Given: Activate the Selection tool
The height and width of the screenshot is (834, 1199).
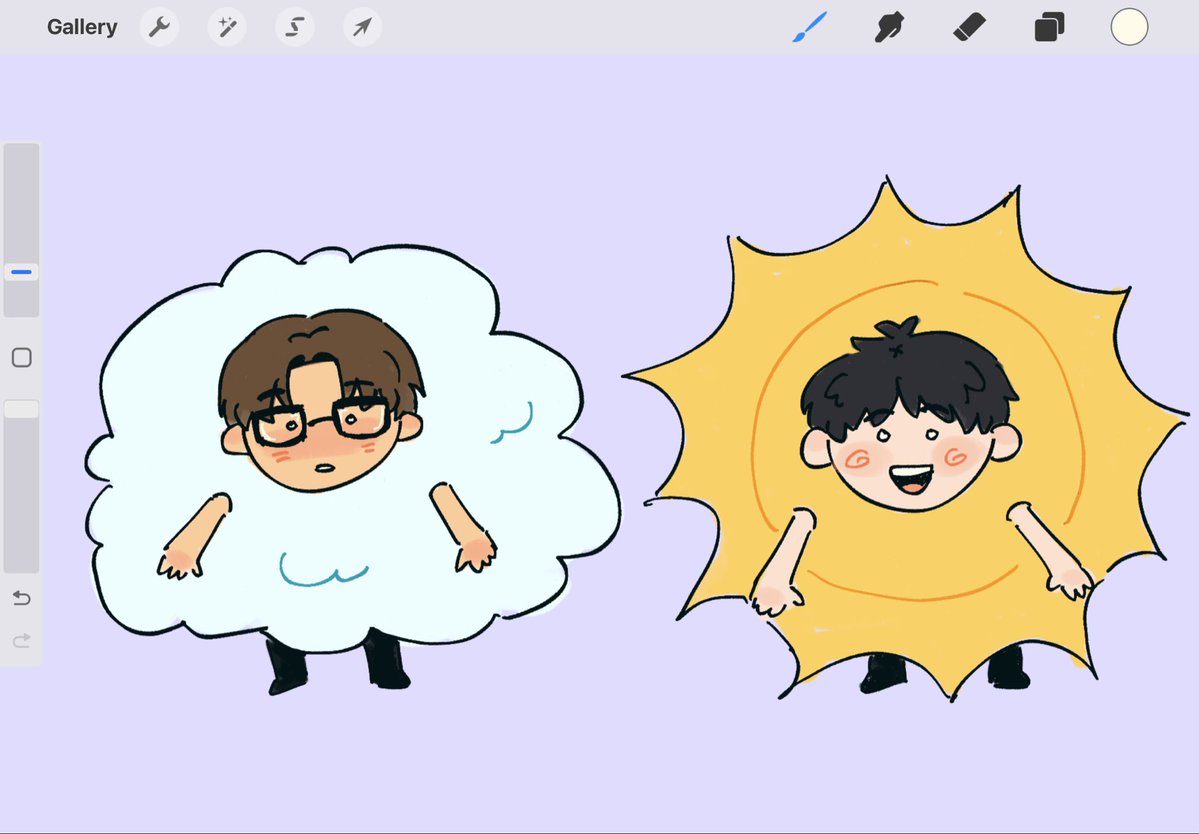Looking at the screenshot, I should click(294, 27).
